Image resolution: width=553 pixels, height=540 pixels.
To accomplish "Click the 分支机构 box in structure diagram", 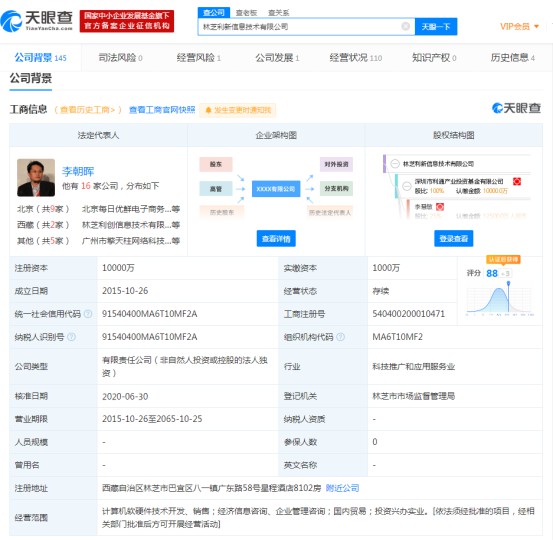I will coord(336,189).
